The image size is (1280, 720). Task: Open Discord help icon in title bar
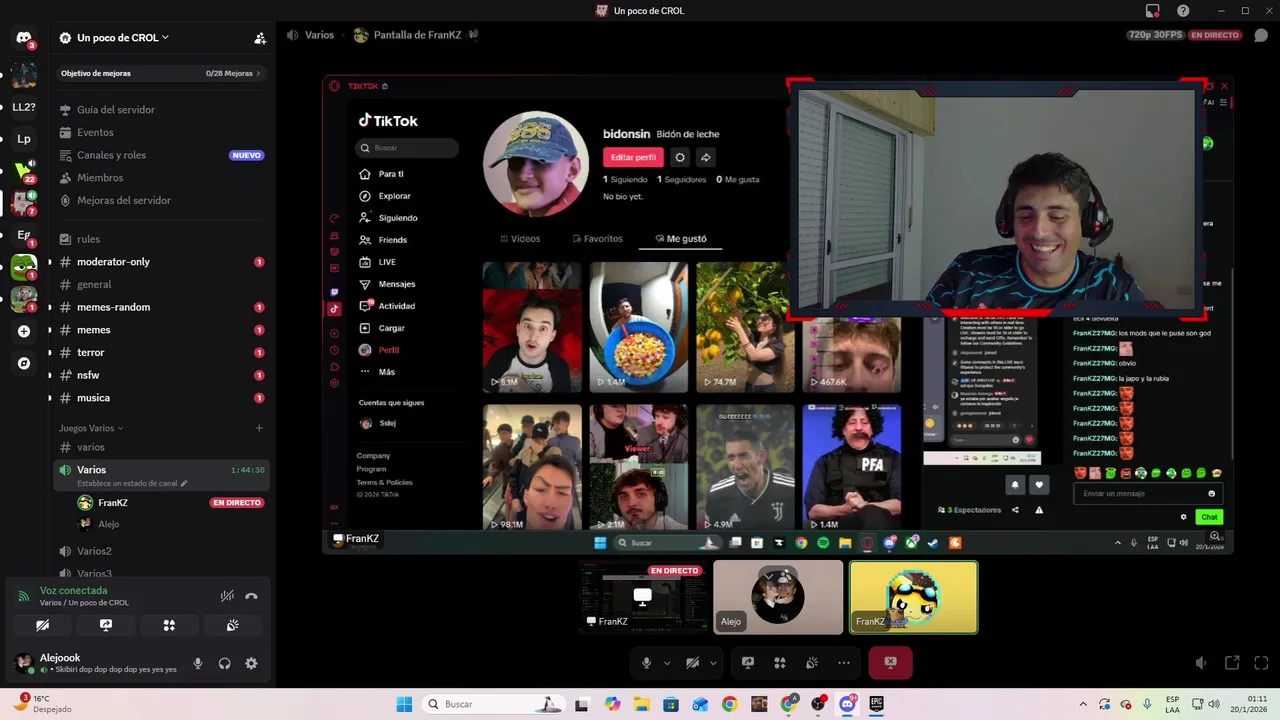pos(1183,11)
